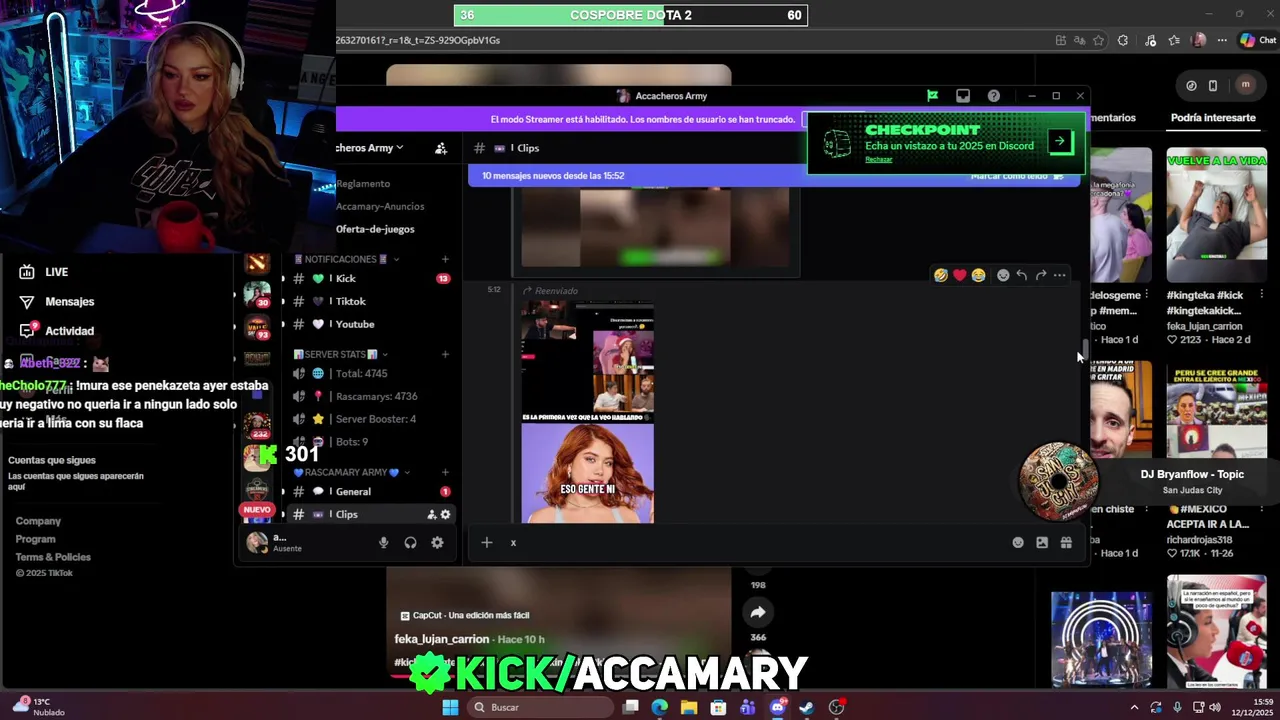The height and width of the screenshot is (720, 1280).
Task: Collapse the RASCAMARY ARMY category
Action: [x=352, y=472]
